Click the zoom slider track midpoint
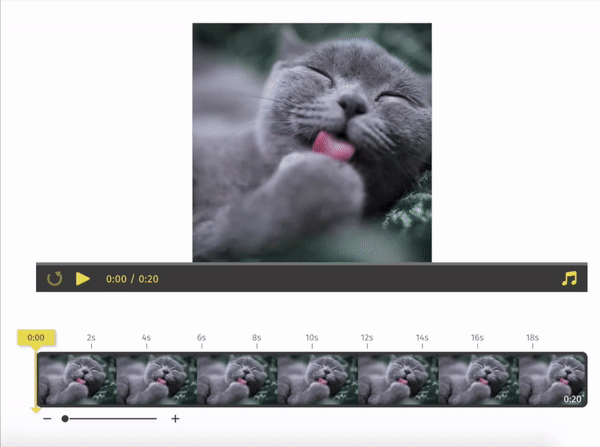 [x=111, y=419]
